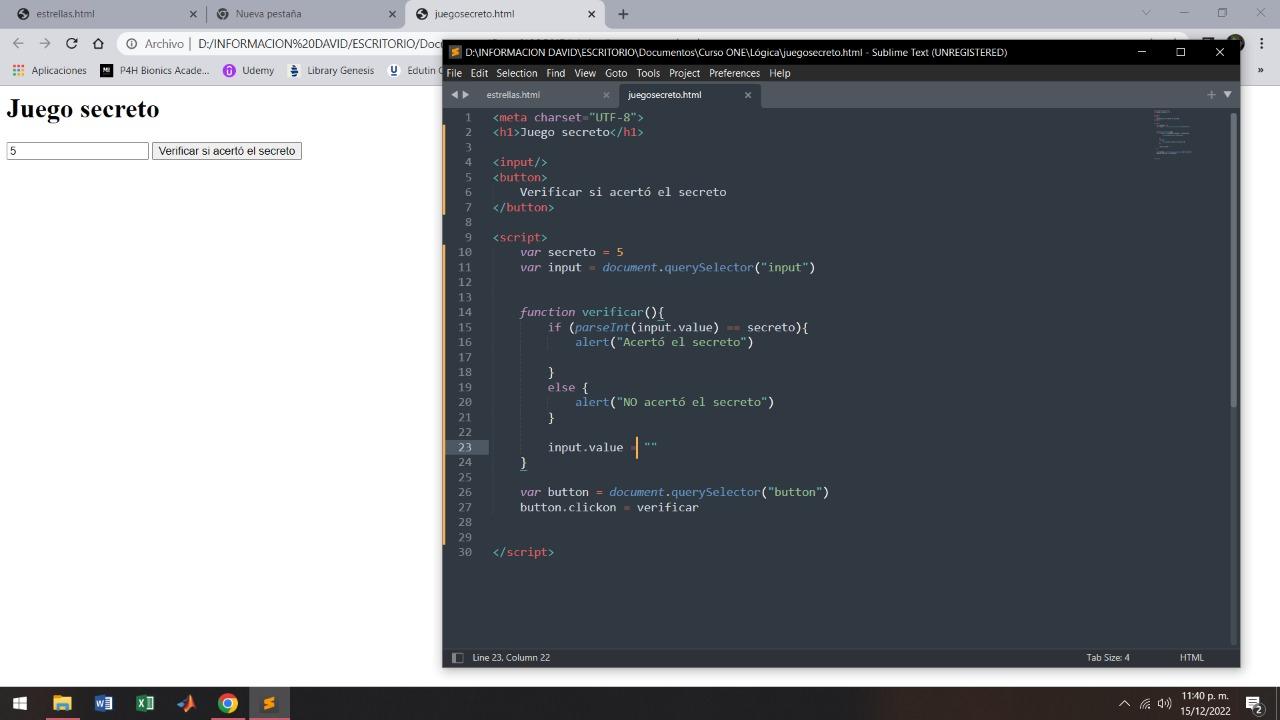The width and height of the screenshot is (1280, 720).
Task: Open Sublime Text Project menu
Action: [x=684, y=73]
